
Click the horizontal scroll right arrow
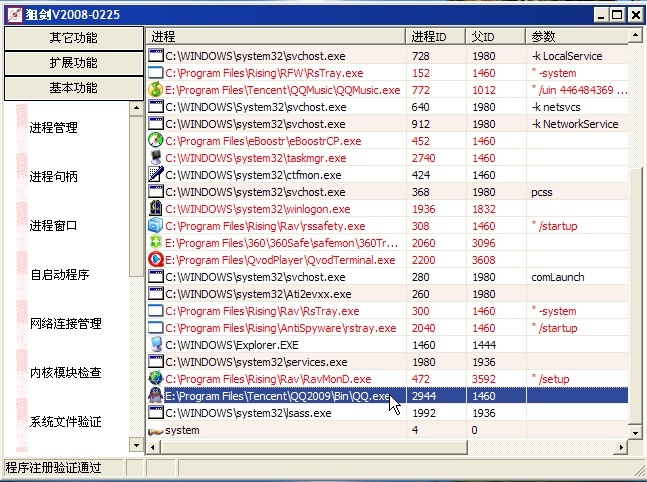point(621,447)
